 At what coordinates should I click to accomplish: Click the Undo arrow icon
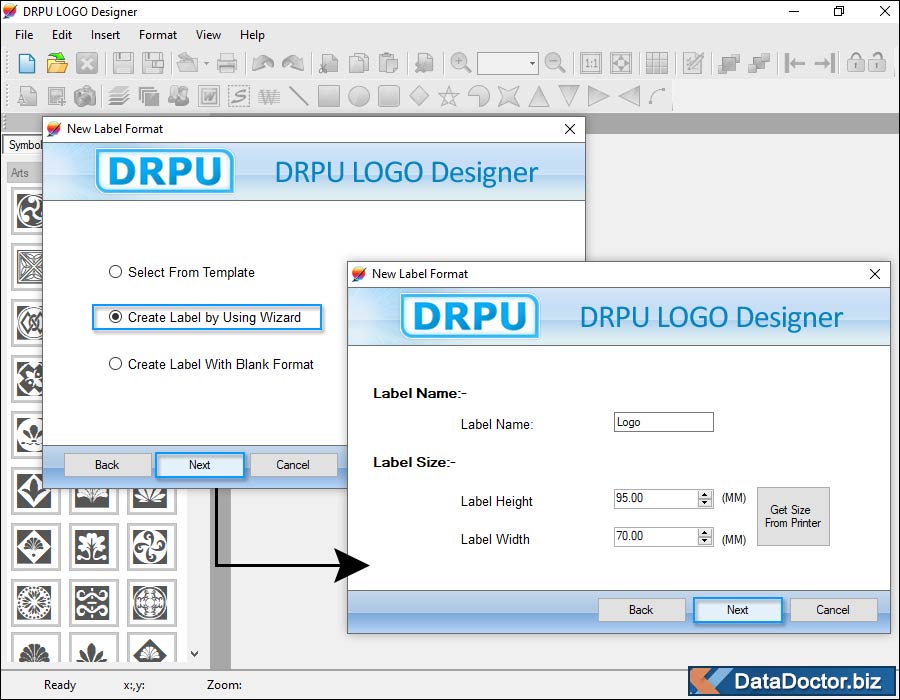coord(263,63)
